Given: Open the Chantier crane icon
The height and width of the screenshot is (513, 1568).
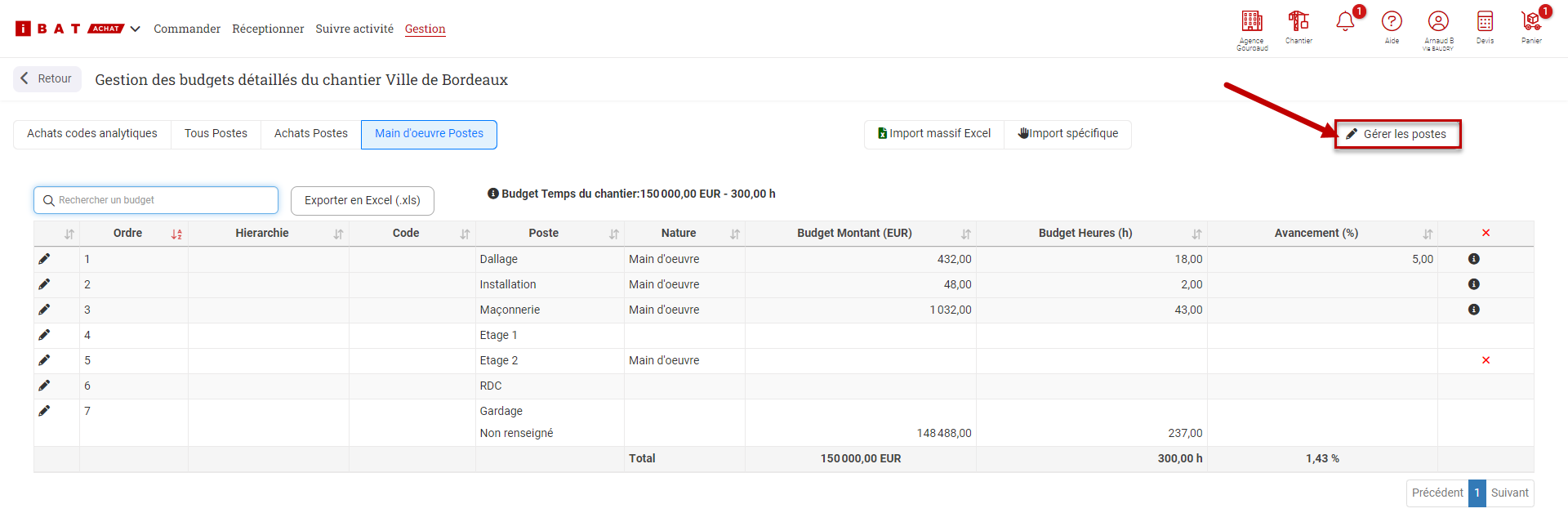Looking at the screenshot, I should [1298, 22].
